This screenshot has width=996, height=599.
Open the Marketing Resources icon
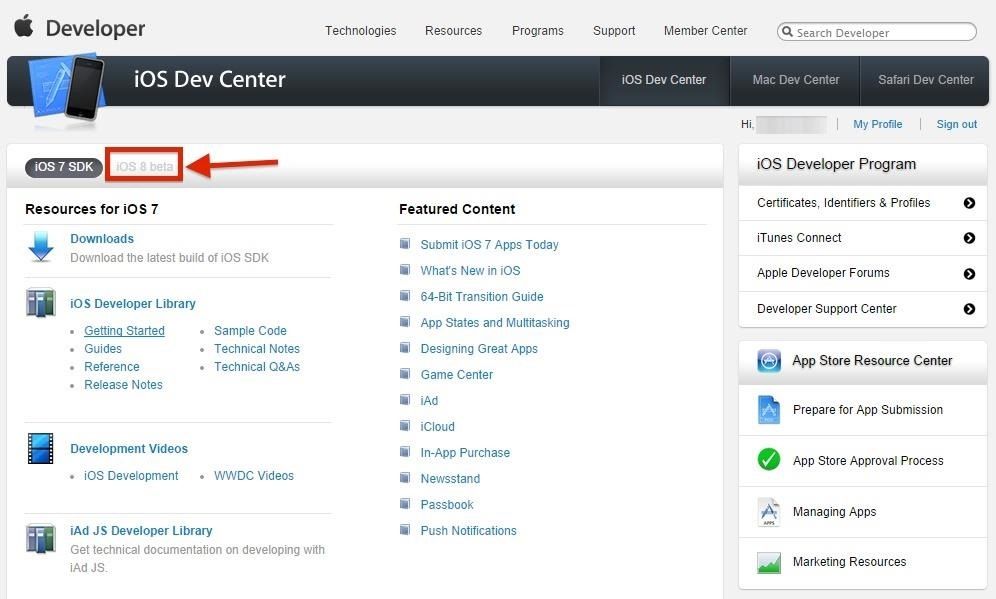point(768,562)
